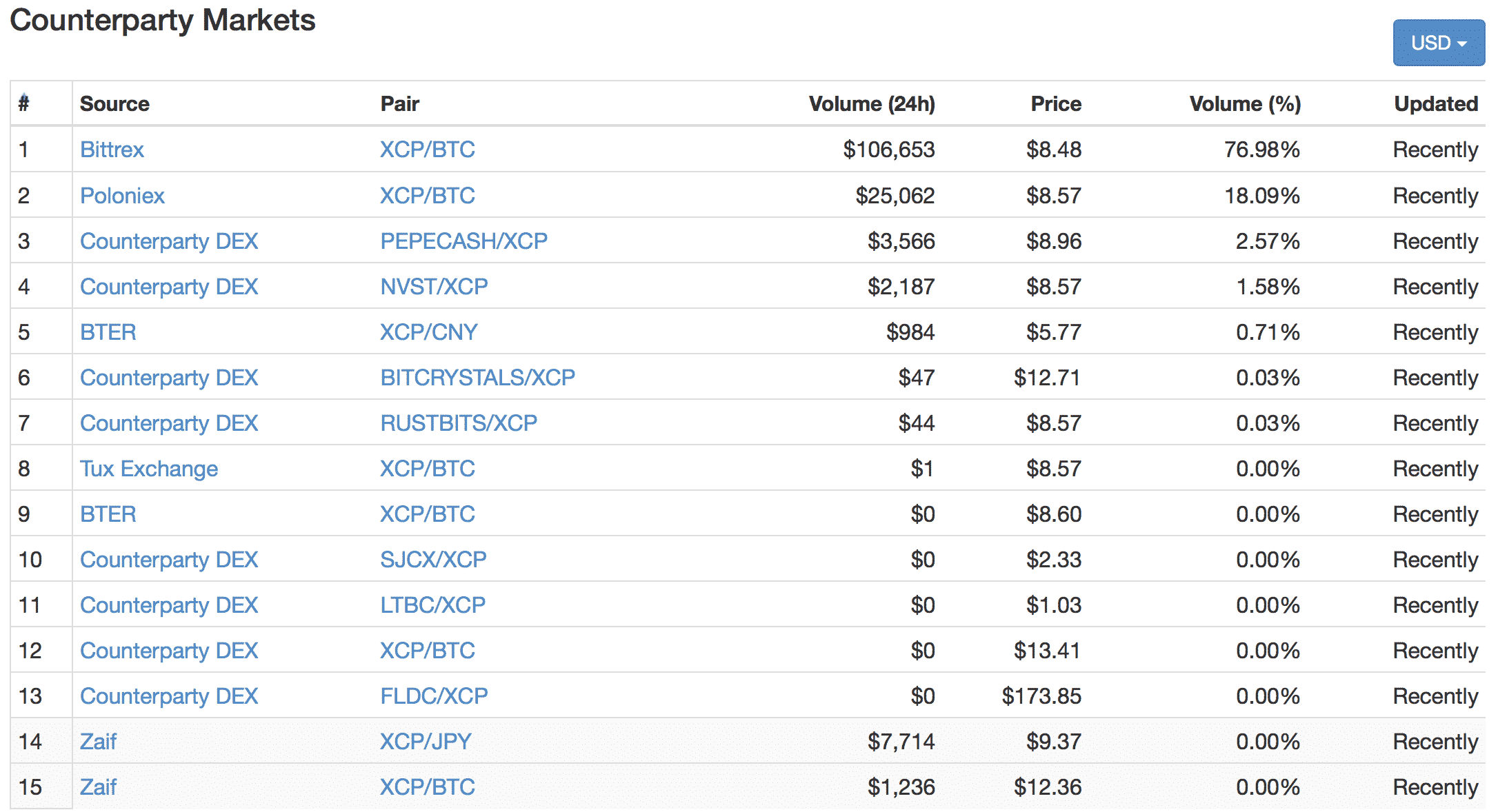The width and height of the screenshot is (1498, 812).
Task: Select the $25,062 volume cell
Action: tap(895, 196)
